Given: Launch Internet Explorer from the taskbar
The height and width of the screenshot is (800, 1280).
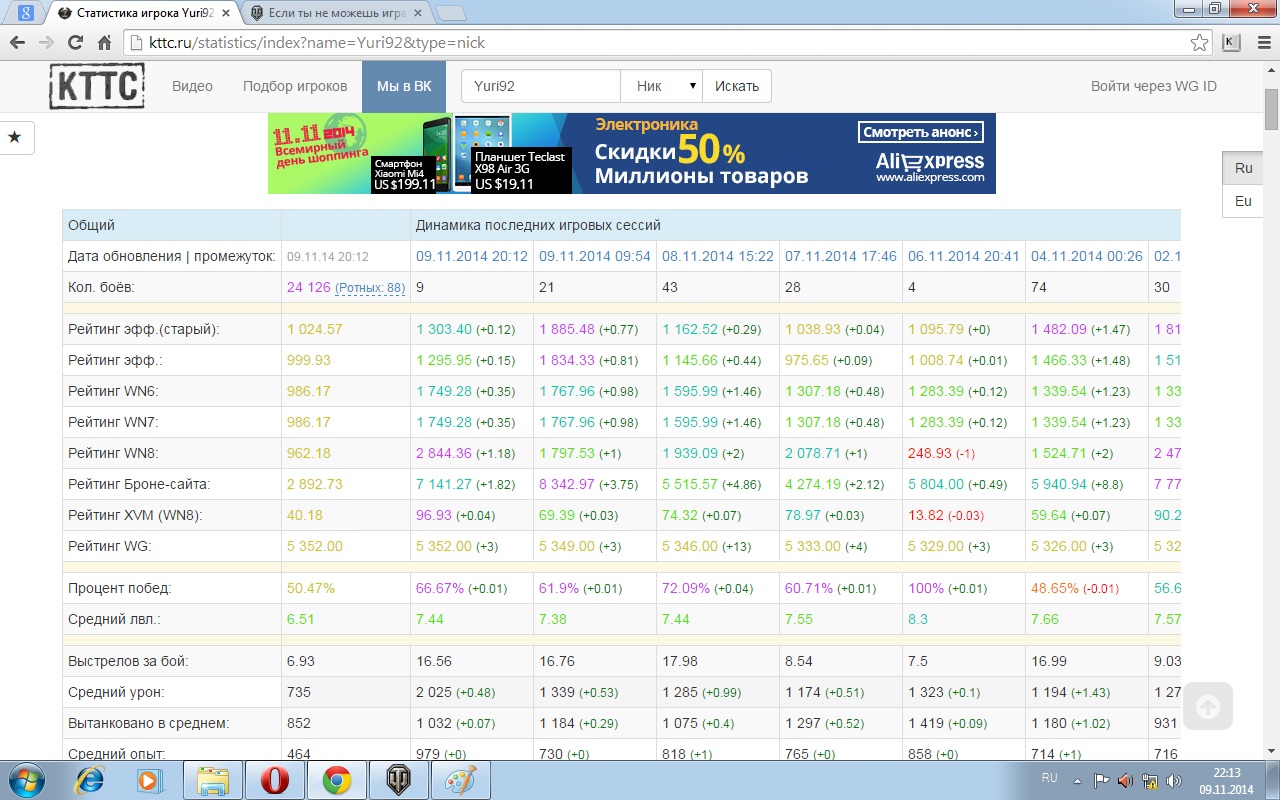Looking at the screenshot, I should [x=91, y=780].
